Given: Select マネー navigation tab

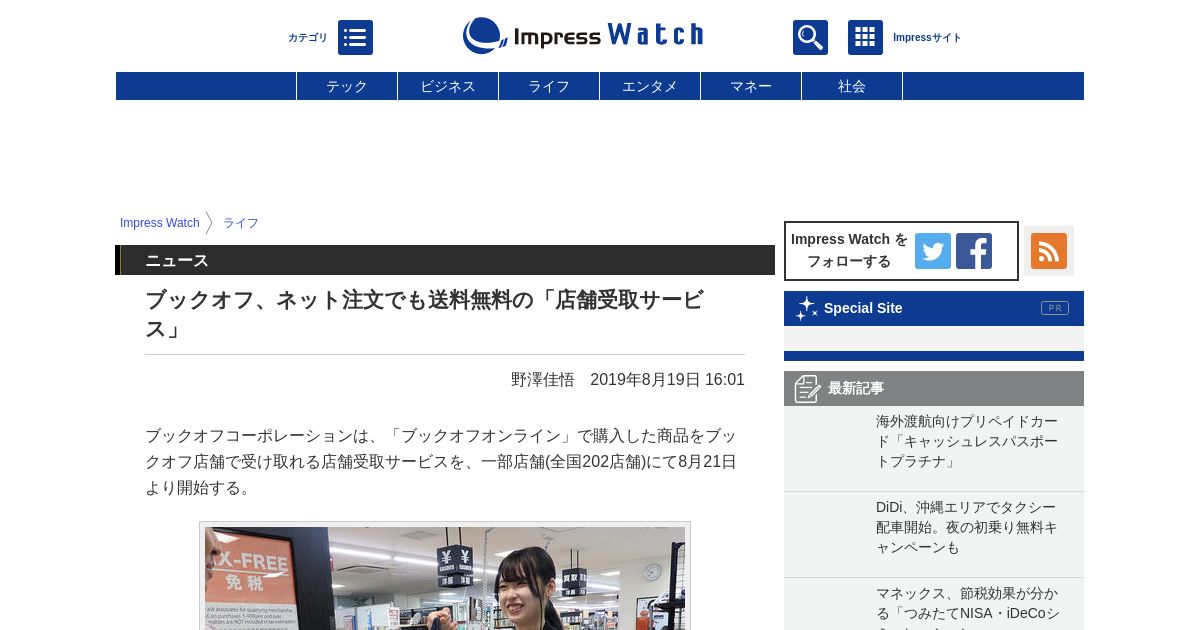Looking at the screenshot, I should pos(751,86).
